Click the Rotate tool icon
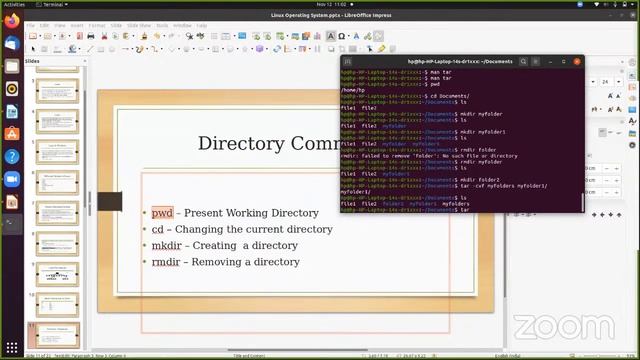This screenshot has height=360, width=640. click(x=277, y=49)
